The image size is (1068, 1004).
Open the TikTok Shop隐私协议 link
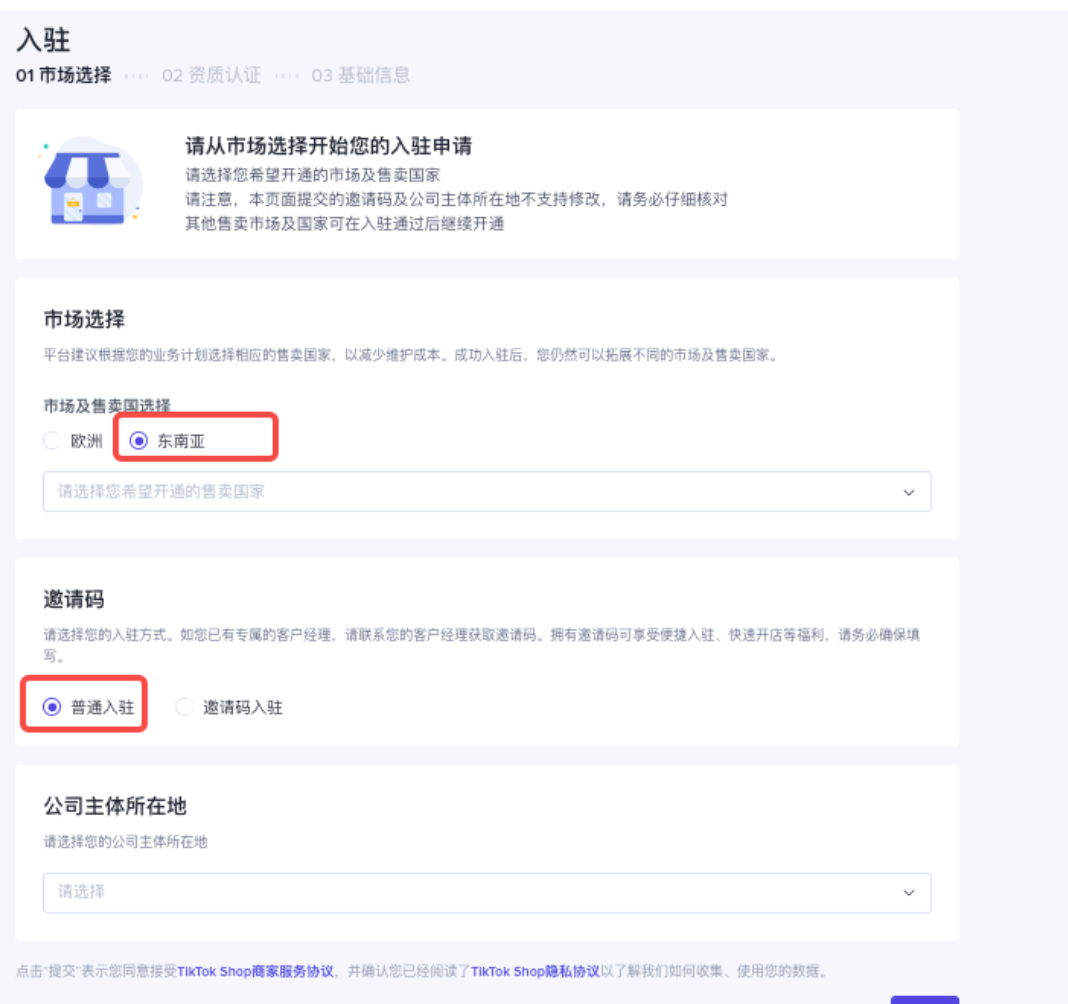coord(535,971)
